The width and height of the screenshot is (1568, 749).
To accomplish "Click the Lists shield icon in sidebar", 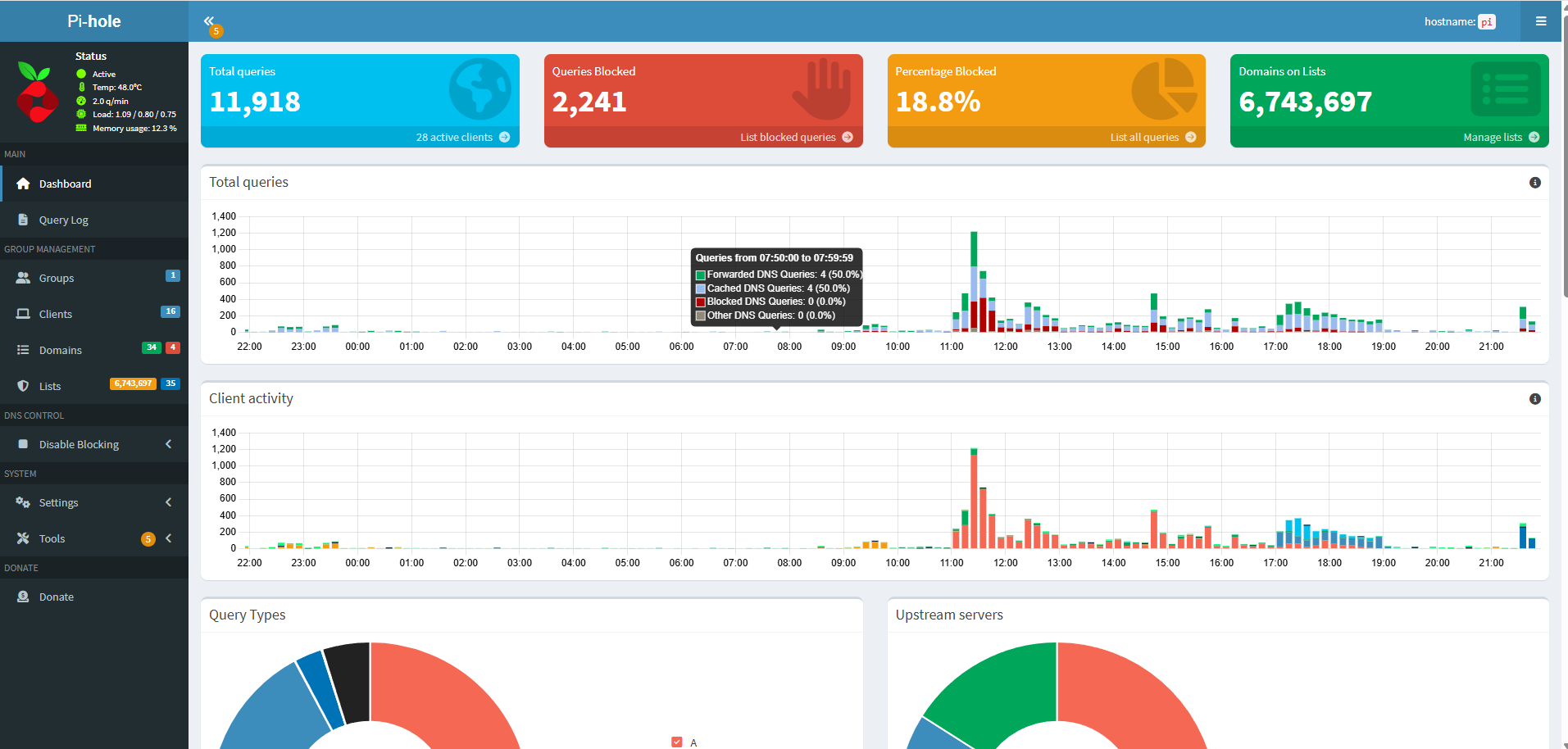I will (23, 386).
